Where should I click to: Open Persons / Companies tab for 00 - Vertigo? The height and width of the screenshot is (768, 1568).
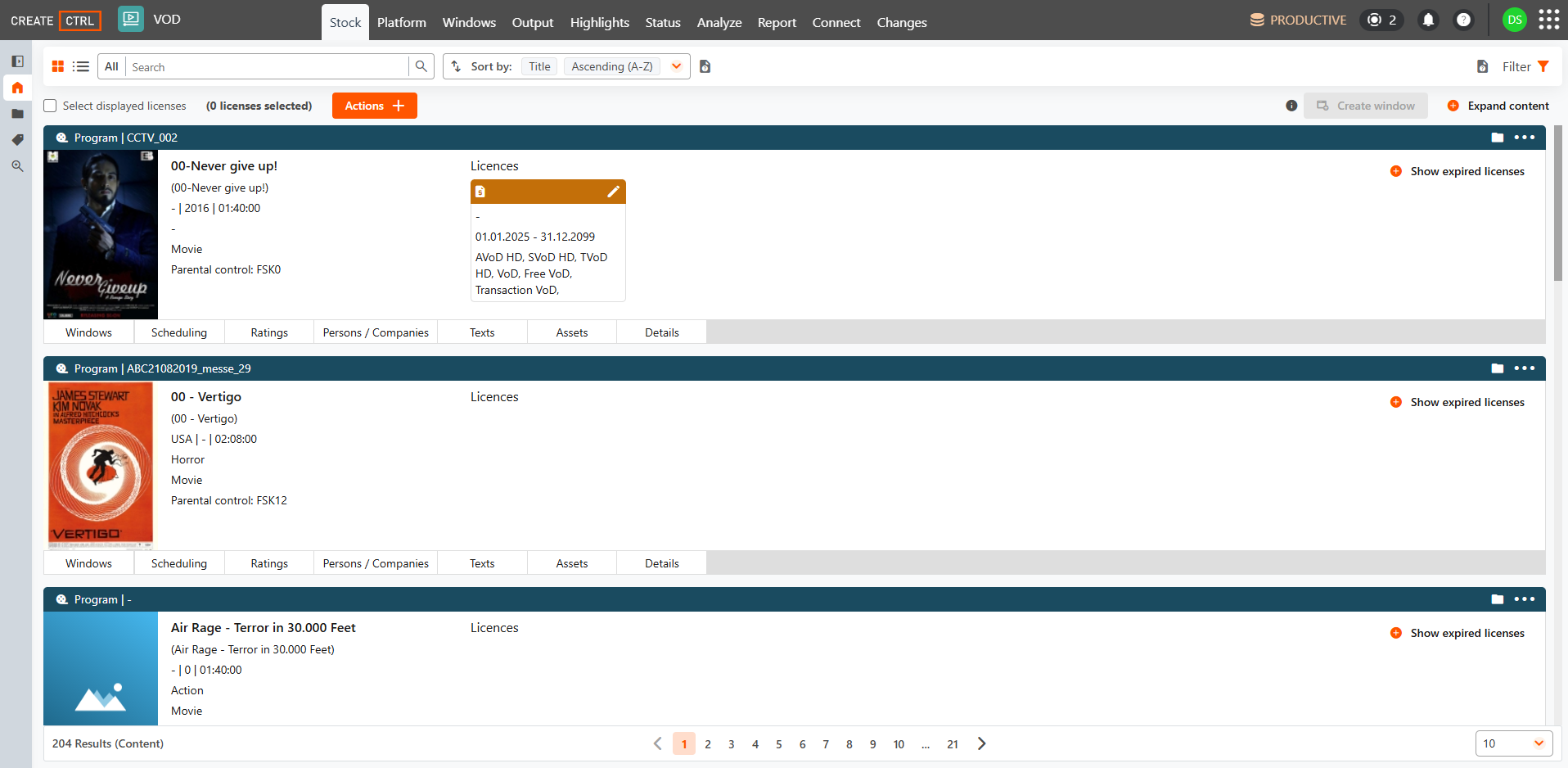376,563
